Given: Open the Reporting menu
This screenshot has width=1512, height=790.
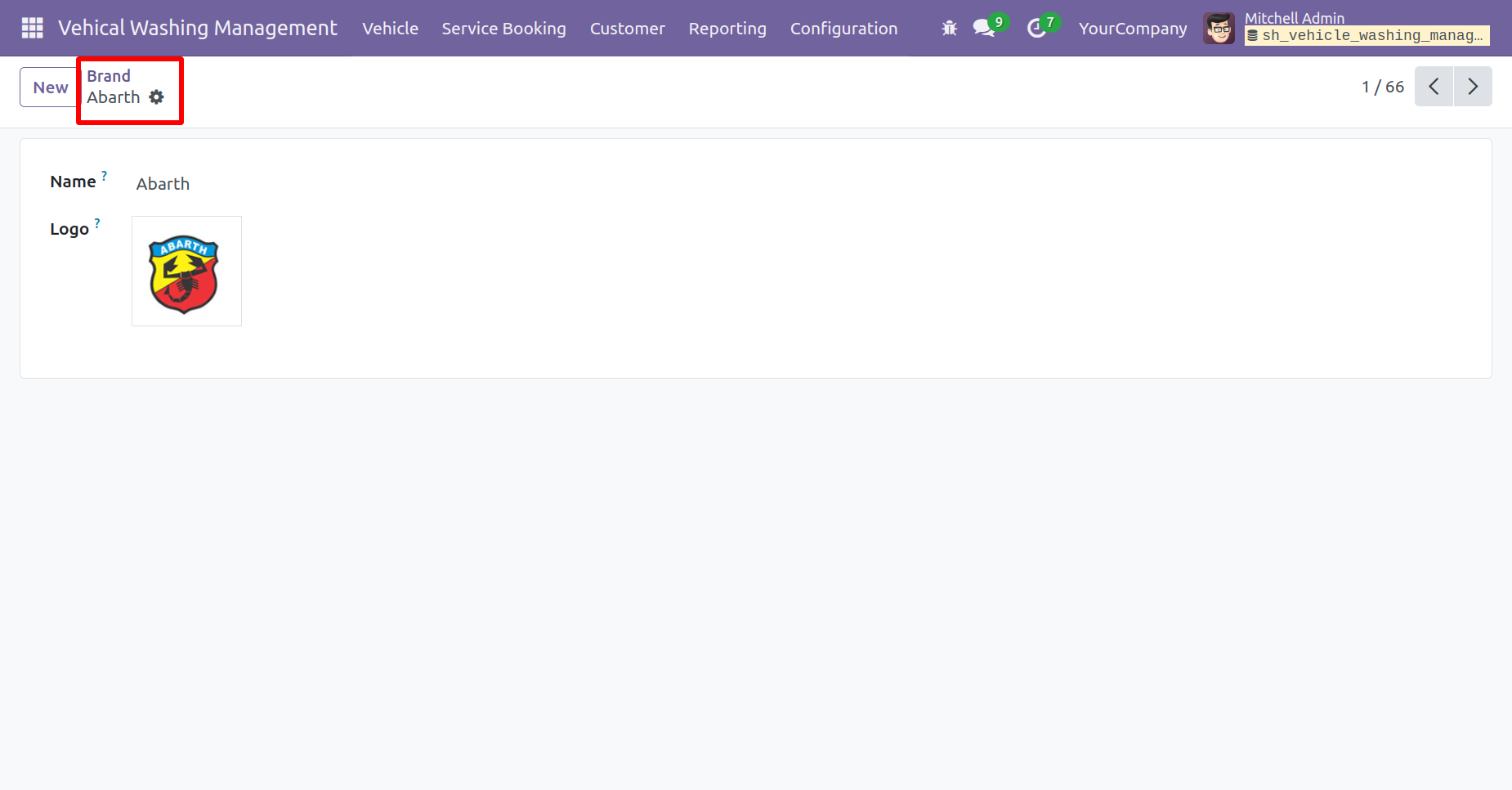Looking at the screenshot, I should [x=727, y=29].
